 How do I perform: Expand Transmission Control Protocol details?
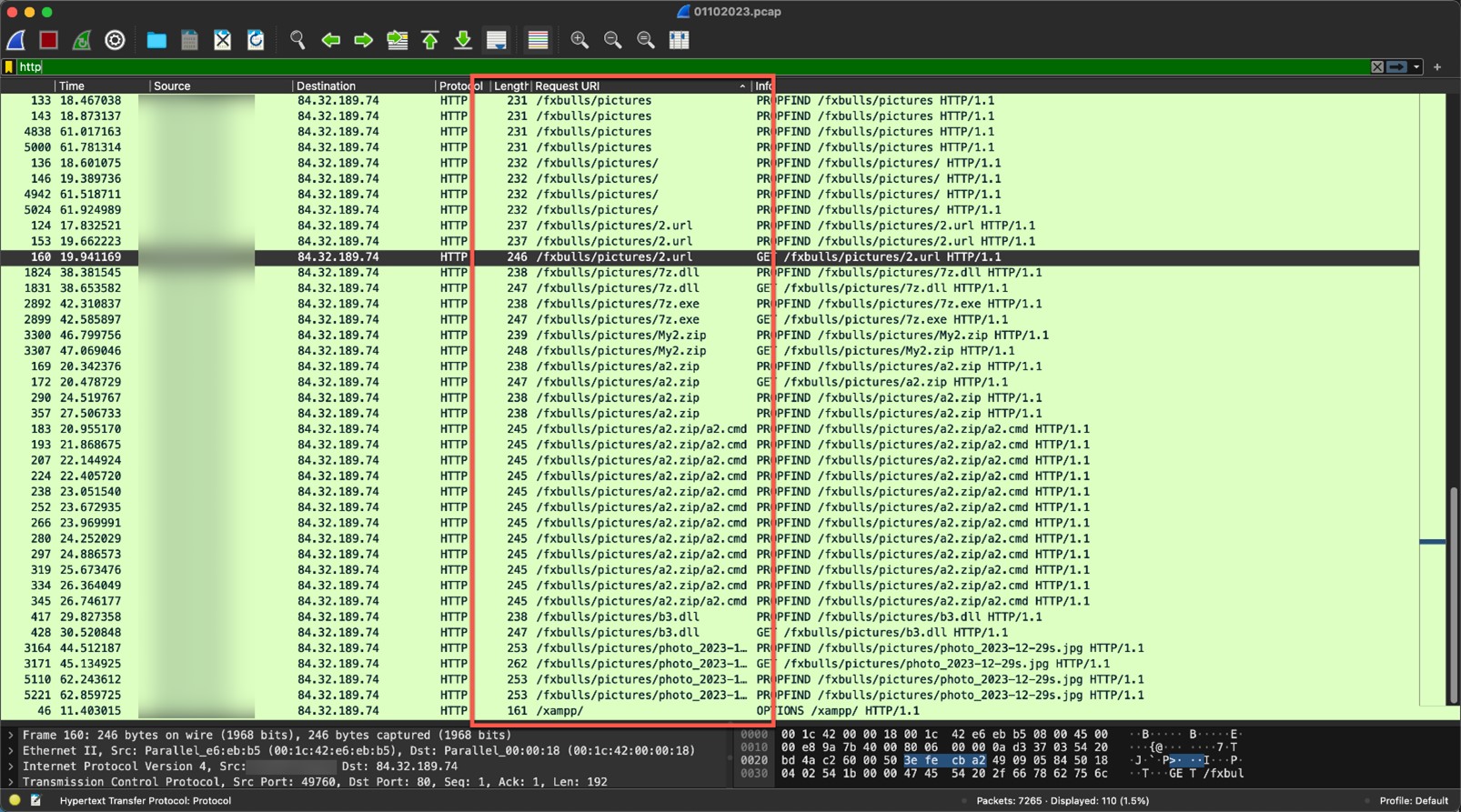point(11,782)
